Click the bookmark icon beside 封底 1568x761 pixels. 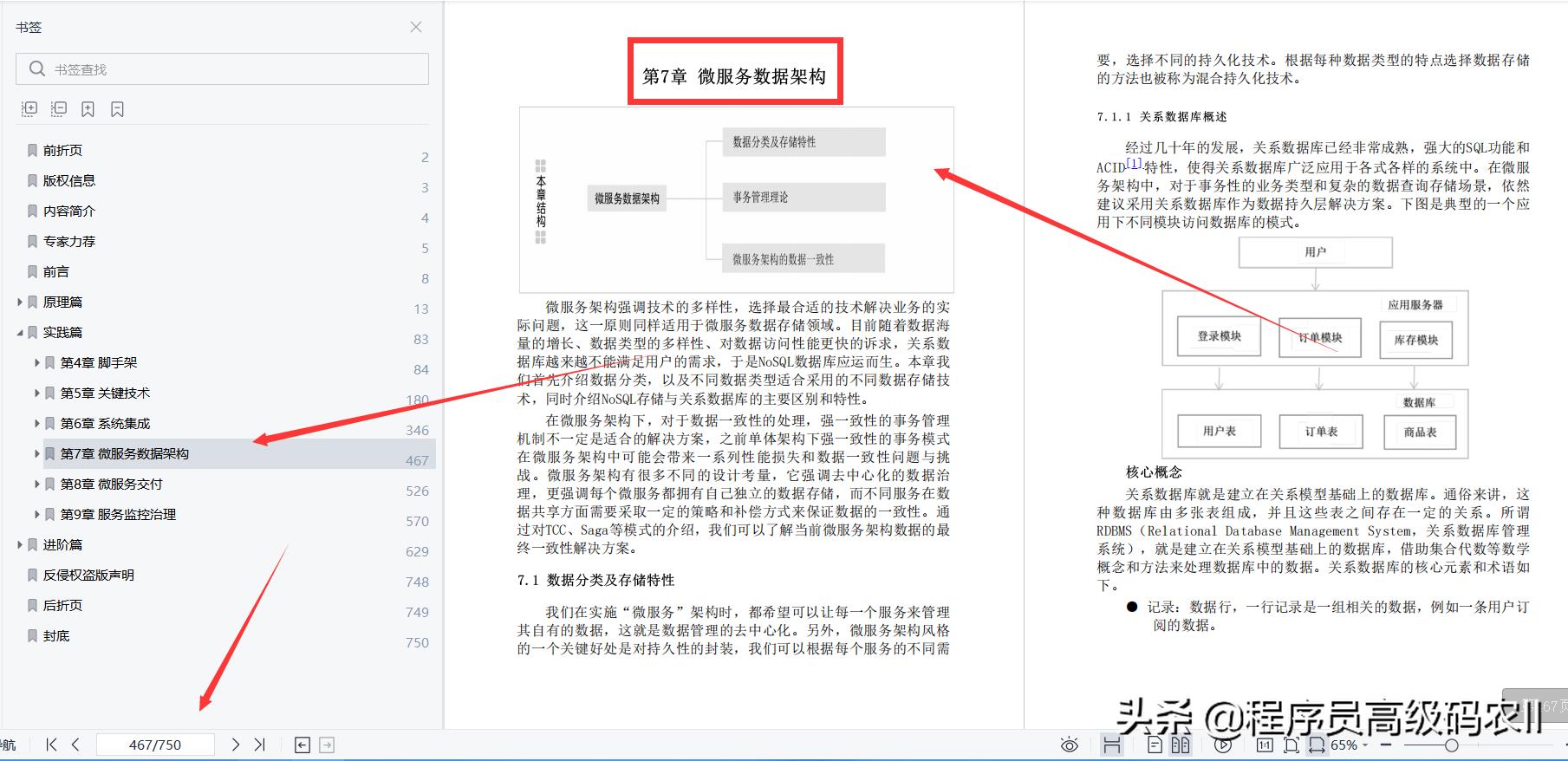[x=33, y=635]
